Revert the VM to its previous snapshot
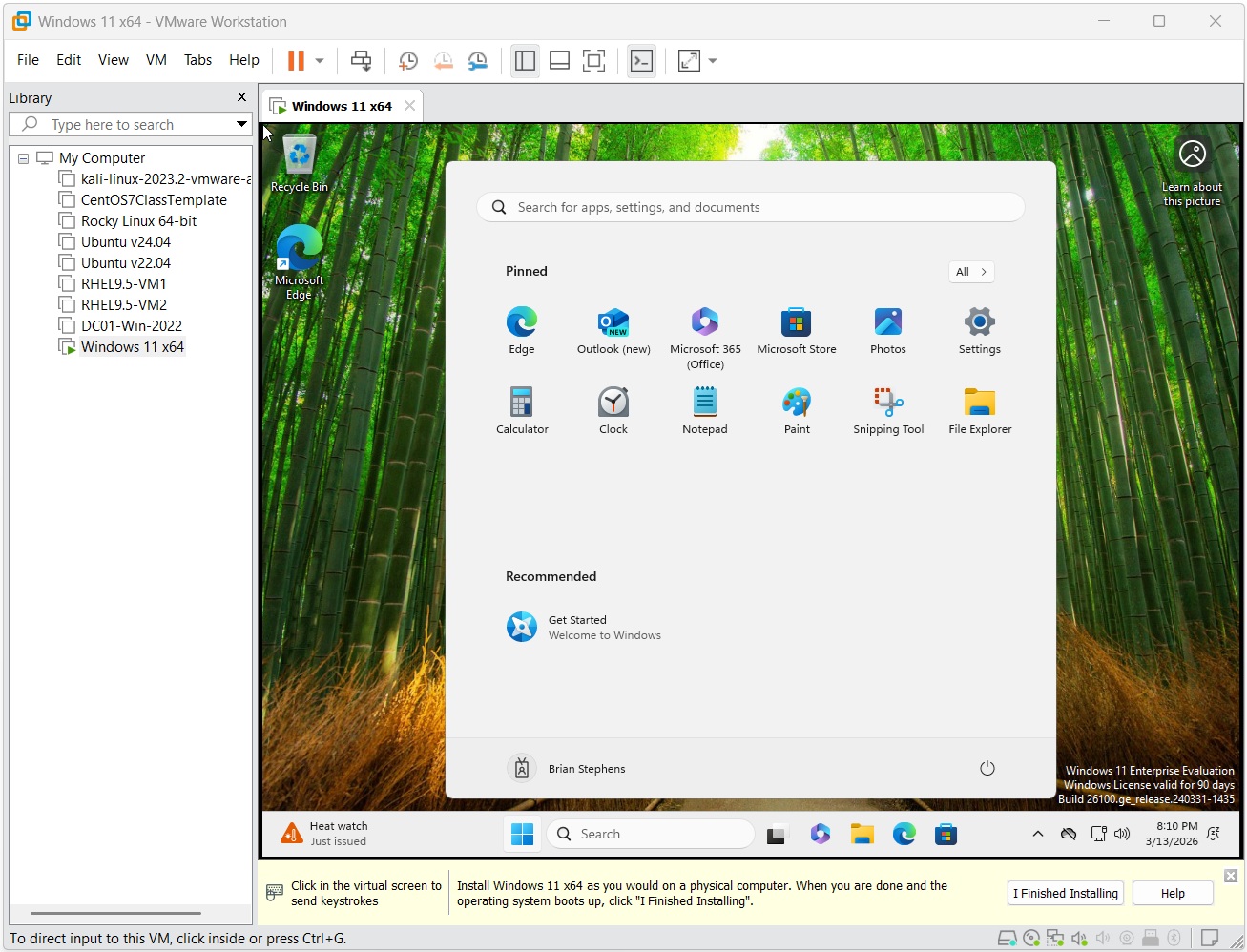The height and width of the screenshot is (952, 1247). (x=443, y=60)
